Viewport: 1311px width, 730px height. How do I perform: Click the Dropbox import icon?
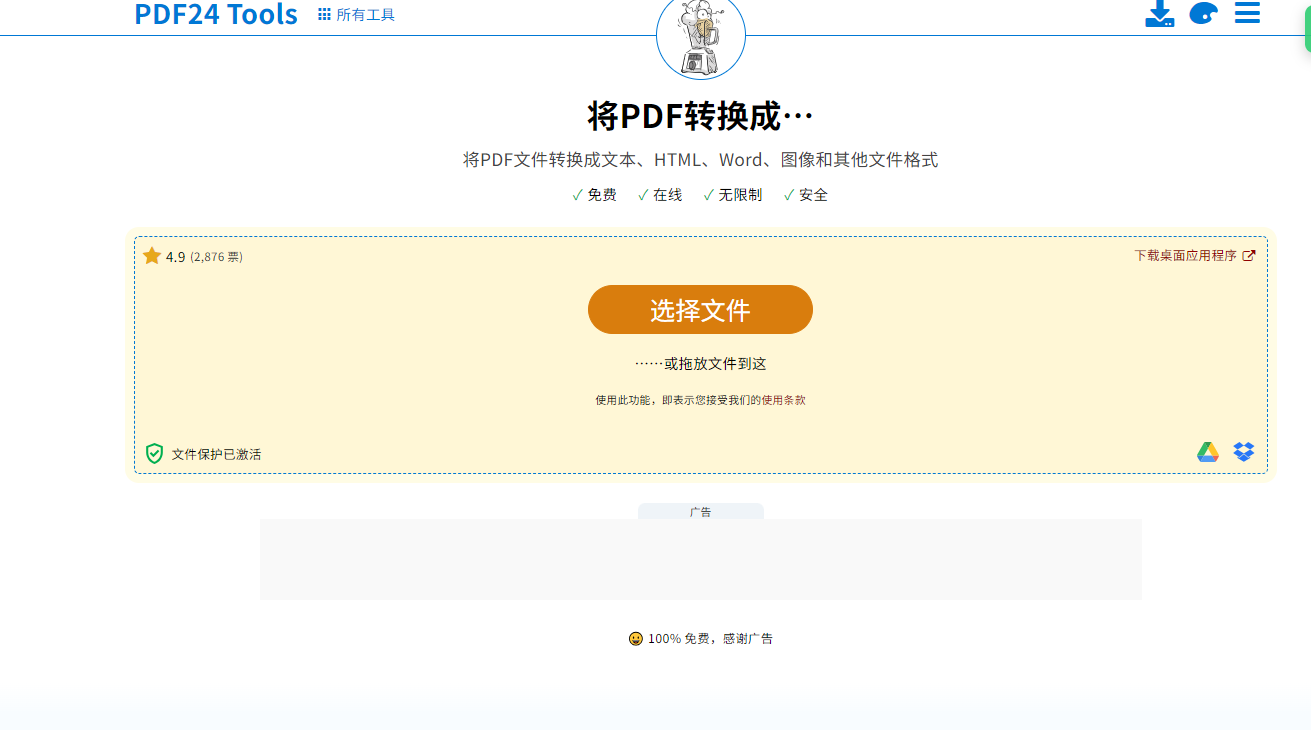coord(1243,452)
